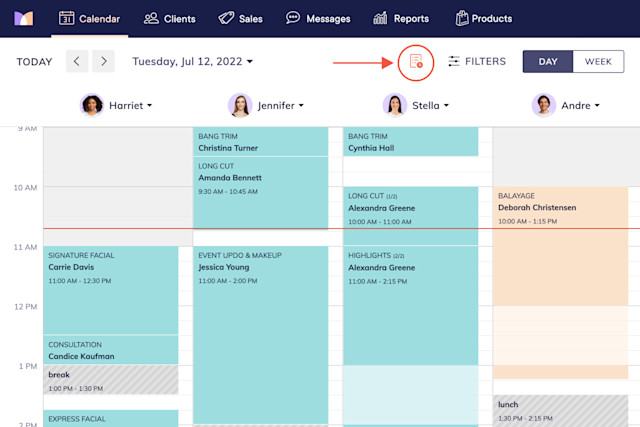Image resolution: width=640 pixels, height=427 pixels.
Task: Click the Sales tag icon
Action: pos(226,18)
